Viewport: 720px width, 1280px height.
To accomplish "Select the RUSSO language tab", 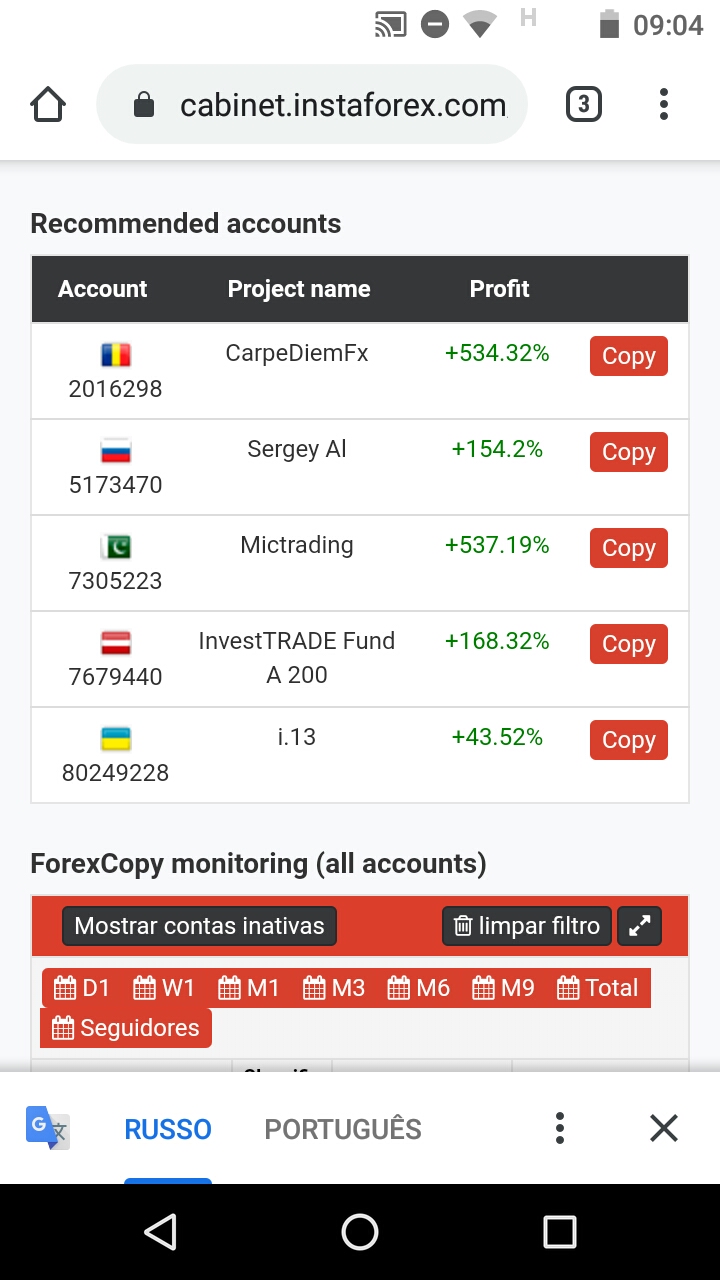I will [168, 1129].
